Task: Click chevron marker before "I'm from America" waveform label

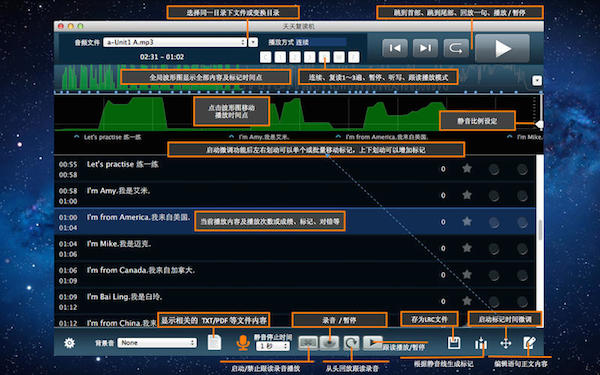Action: (x=338, y=137)
